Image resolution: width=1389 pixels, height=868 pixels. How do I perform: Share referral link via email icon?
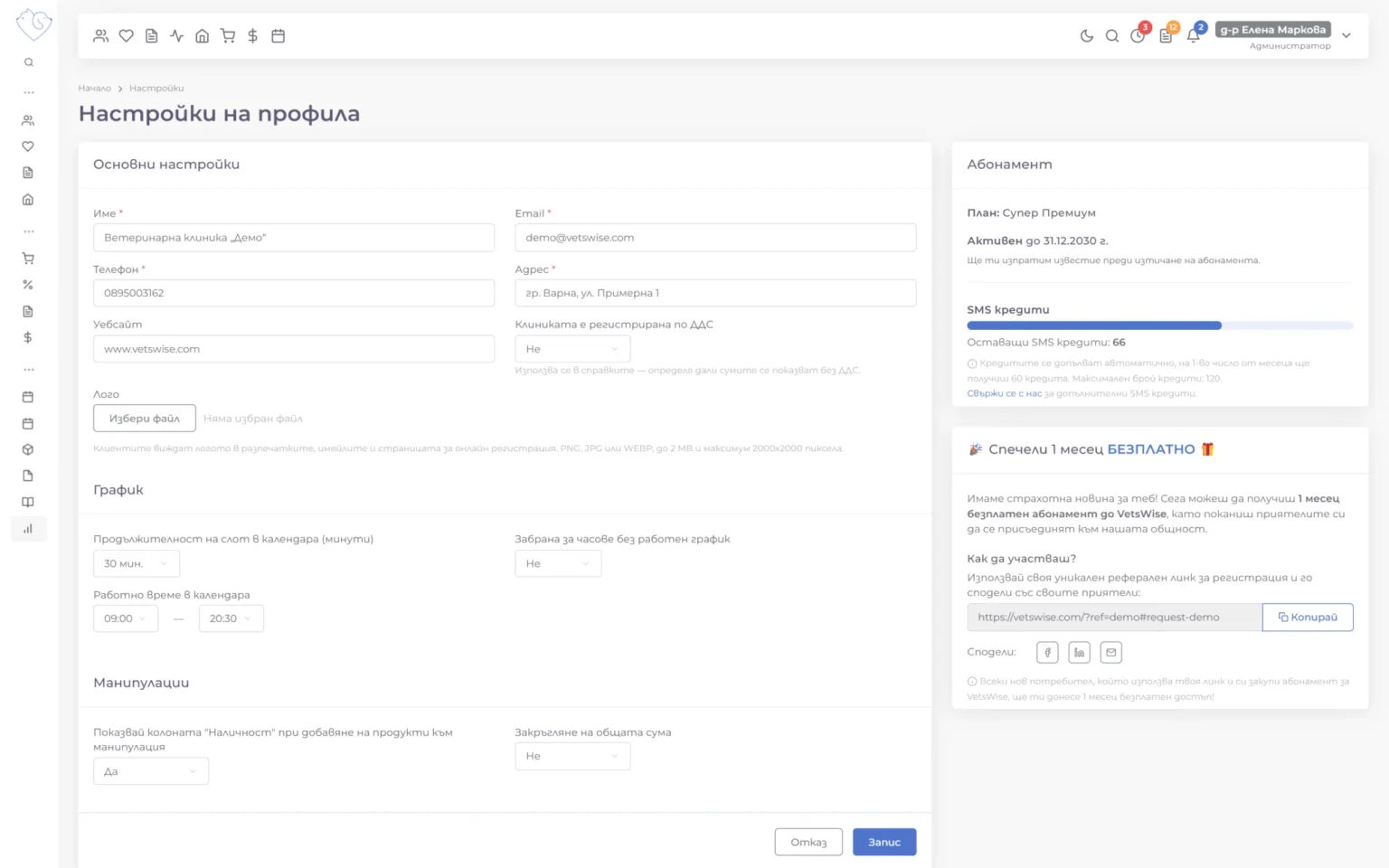(x=1111, y=653)
